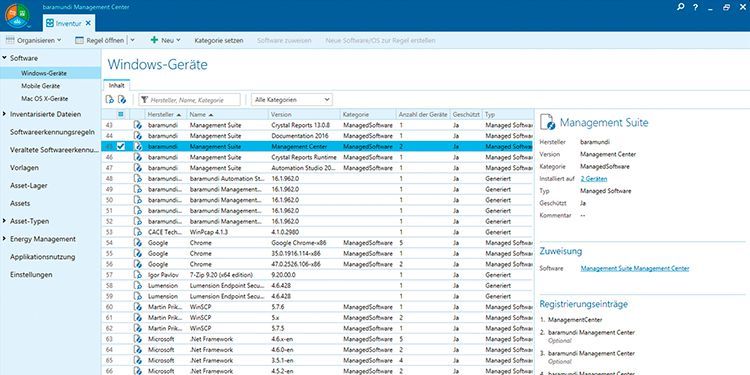The height and width of the screenshot is (375, 750).
Task: Click software icon in WinSCP 5.x row
Action: pos(138,318)
